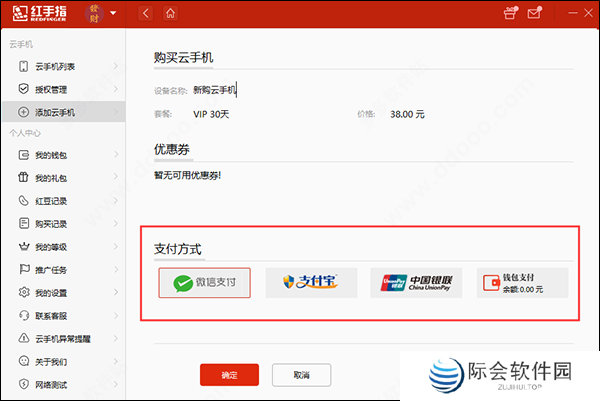This screenshot has height=401, width=600.
Task: Expand the chevron on the 我的设置 row
Action: tap(116, 292)
